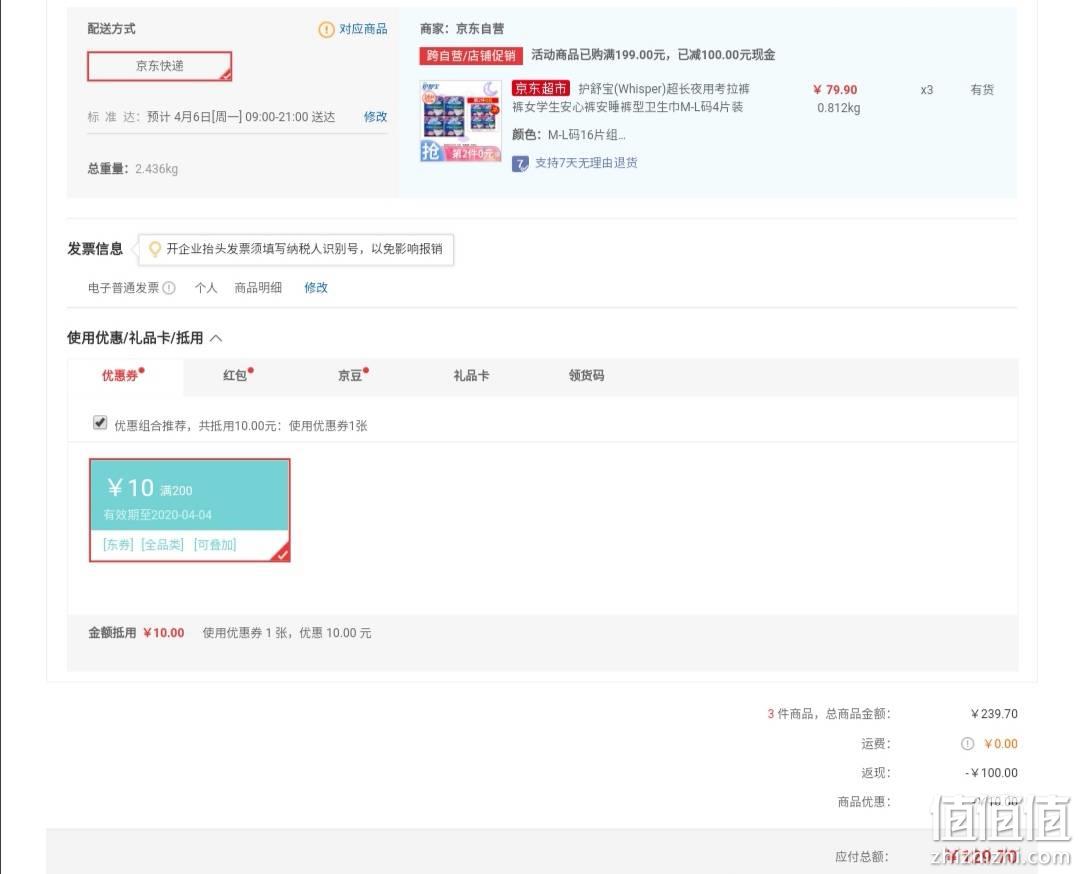The width and height of the screenshot is (1080, 874).
Task: Click the orange warning icon beside 对应商品
Action: 326,29
